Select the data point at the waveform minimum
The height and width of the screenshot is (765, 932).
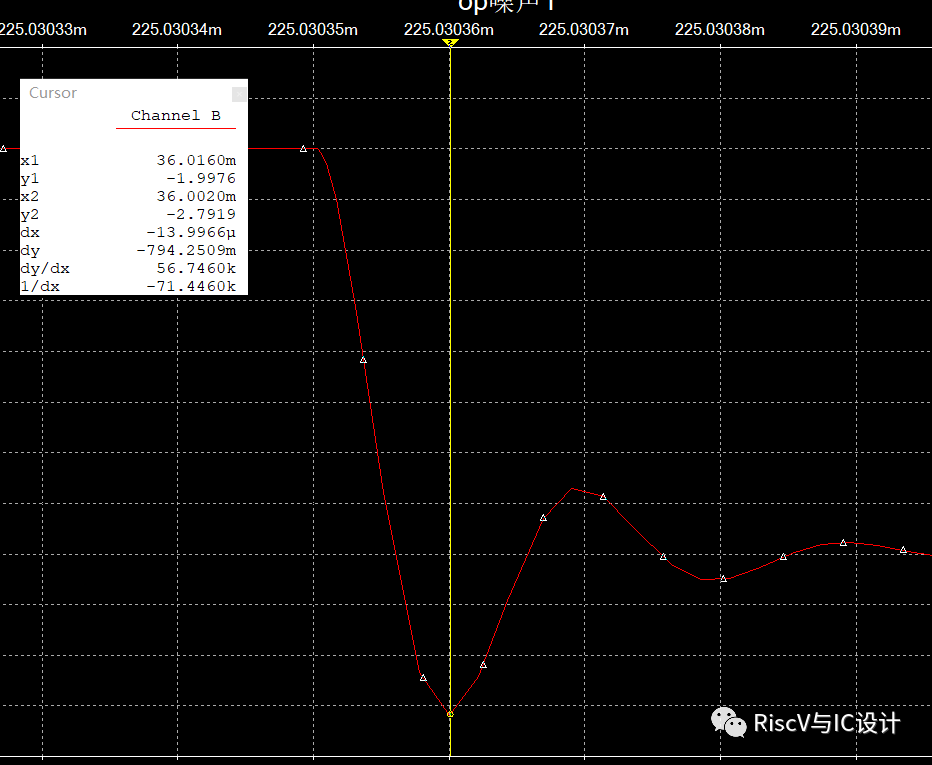450,713
